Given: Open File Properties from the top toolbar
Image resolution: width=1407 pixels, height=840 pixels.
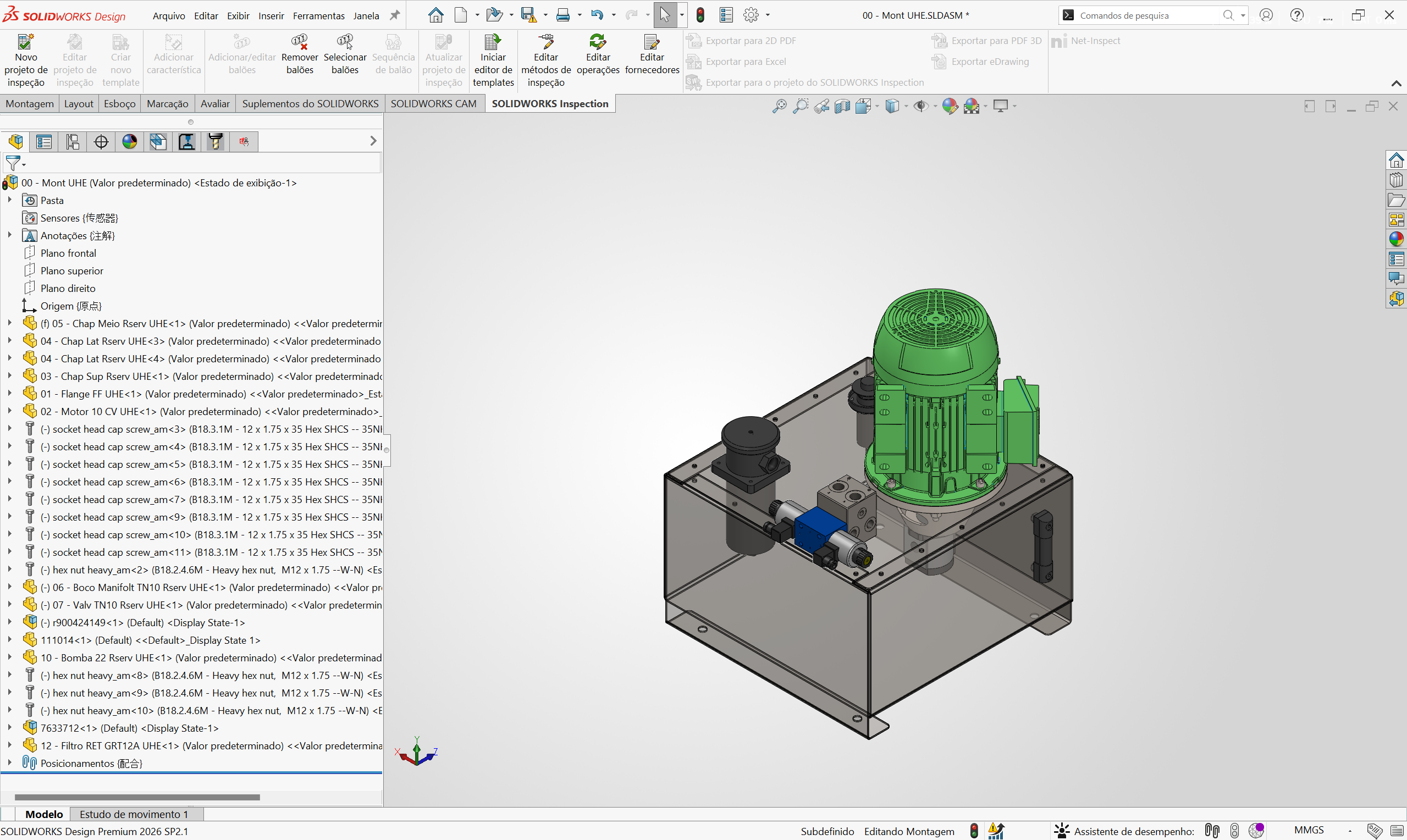Looking at the screenshot, I should (726, 15).
